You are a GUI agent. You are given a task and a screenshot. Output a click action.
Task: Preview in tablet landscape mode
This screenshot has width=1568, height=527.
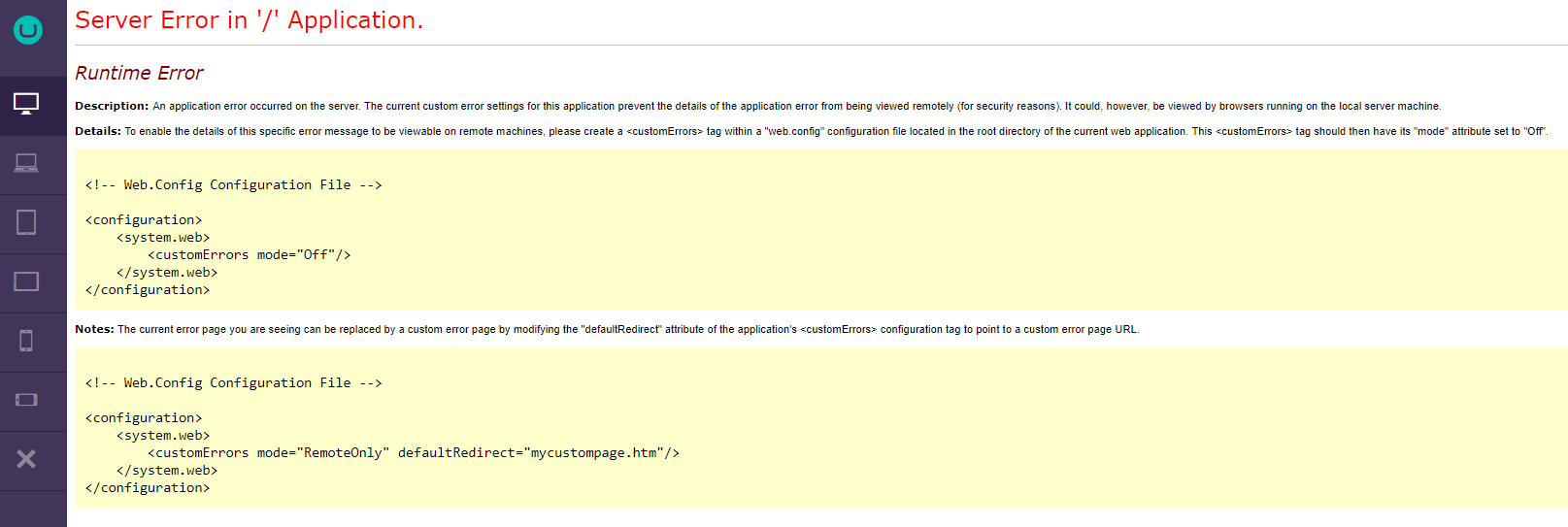click(26, 281)
